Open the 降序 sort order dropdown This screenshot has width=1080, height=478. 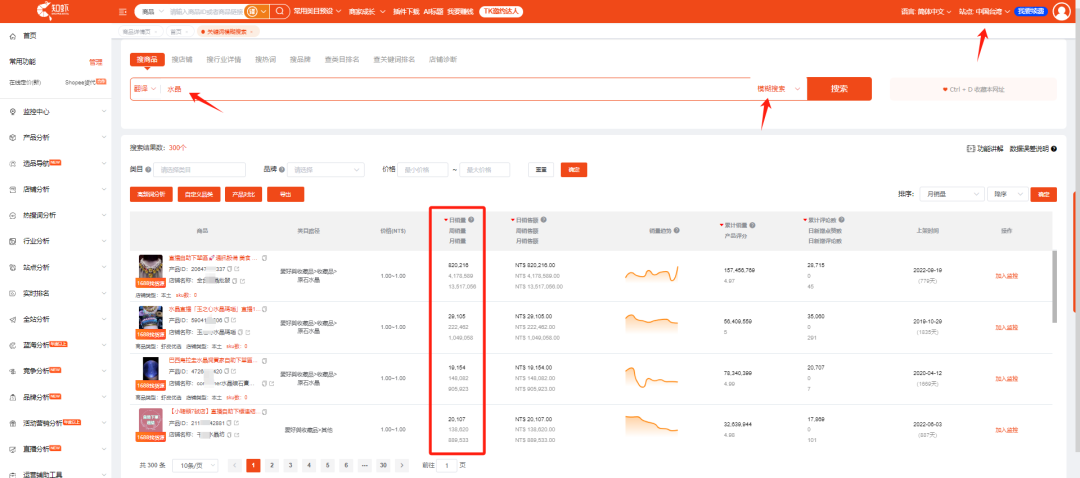pyautogui.click(x=1007, y=195)
